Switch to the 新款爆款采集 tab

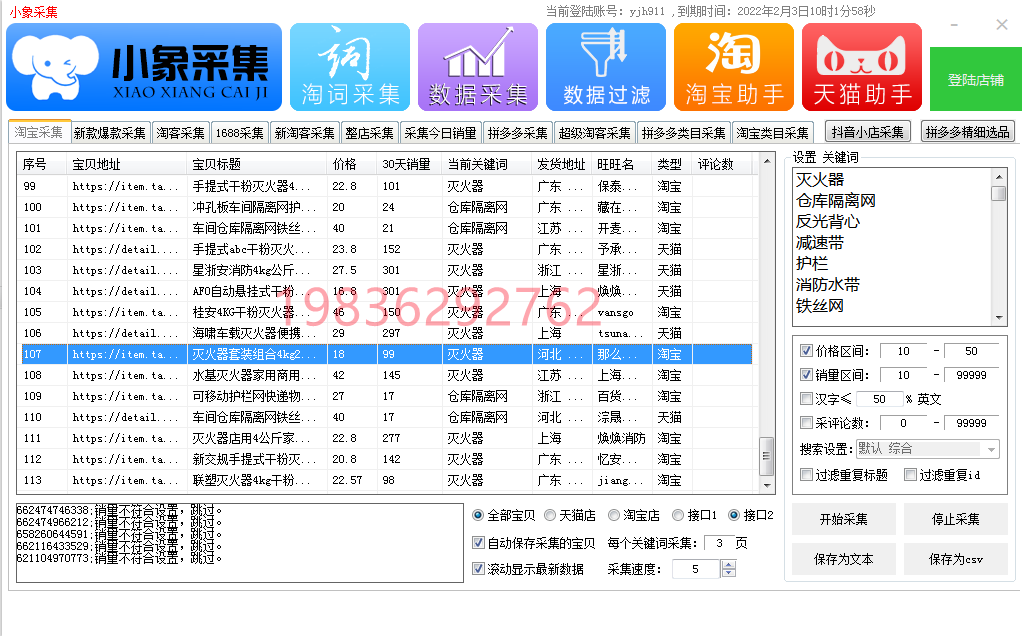tap(110, 133)
